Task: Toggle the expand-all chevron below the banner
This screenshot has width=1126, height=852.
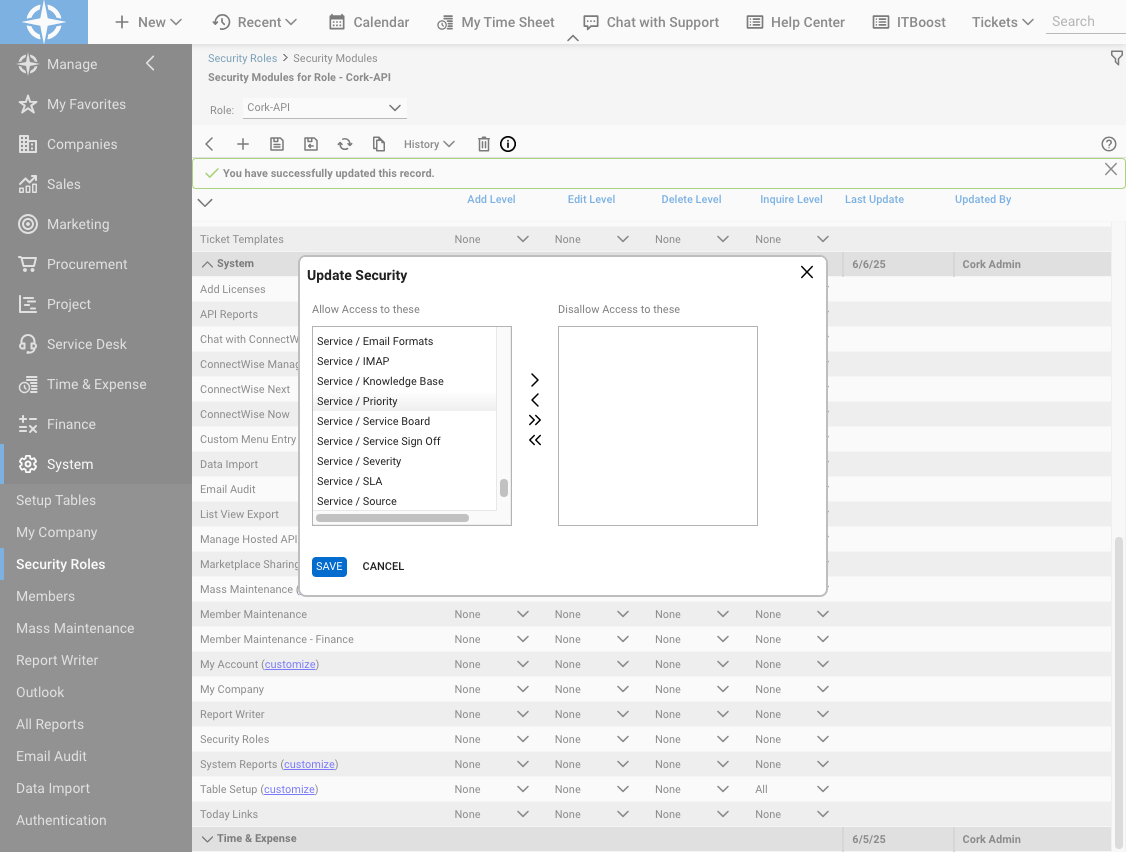Action: point(205,203)
